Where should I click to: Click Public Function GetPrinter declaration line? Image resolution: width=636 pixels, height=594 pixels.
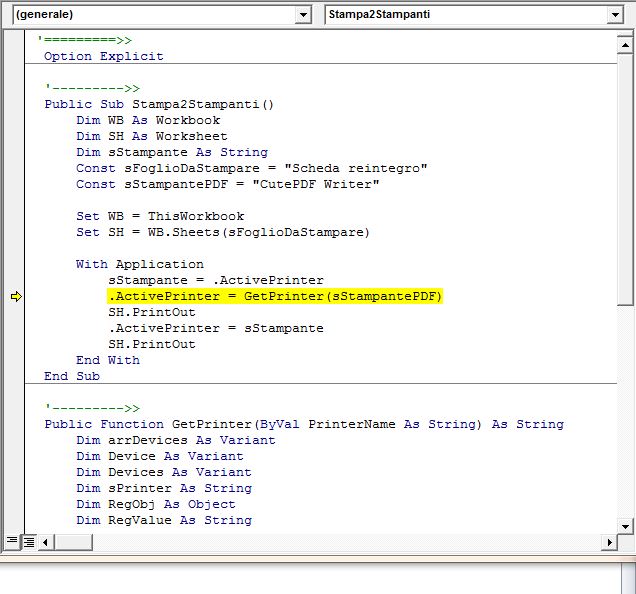tap(304, 424)
